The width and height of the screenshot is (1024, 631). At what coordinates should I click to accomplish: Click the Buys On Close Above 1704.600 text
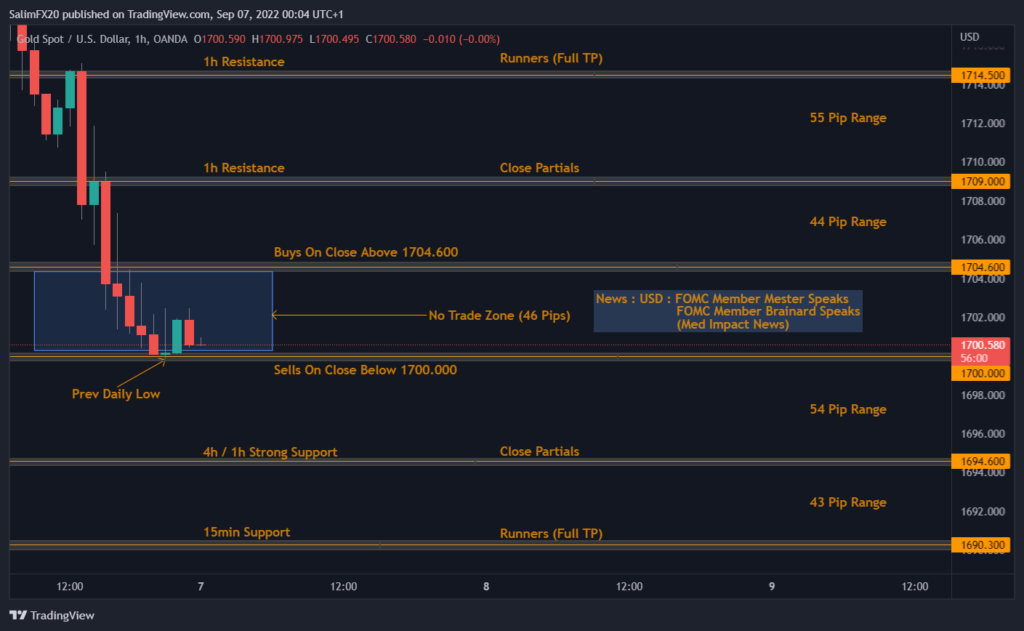point(366,252)
